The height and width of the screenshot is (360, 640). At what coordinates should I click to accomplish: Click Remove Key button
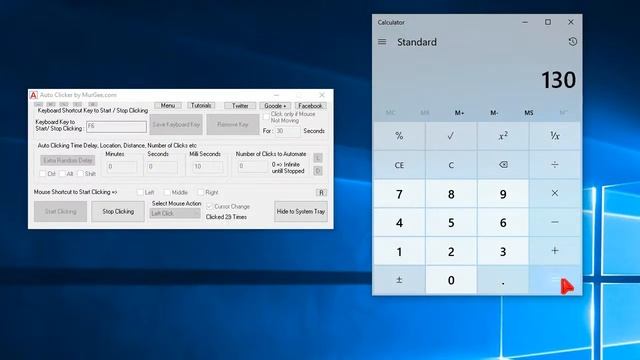tap(233, 124)
